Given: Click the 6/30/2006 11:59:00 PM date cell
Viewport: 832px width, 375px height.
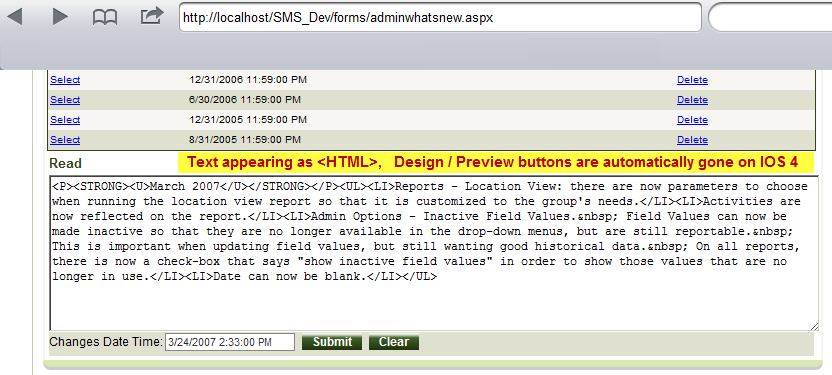Looking at the screenshot, I should pyautogui.click(x=245, y=100).
